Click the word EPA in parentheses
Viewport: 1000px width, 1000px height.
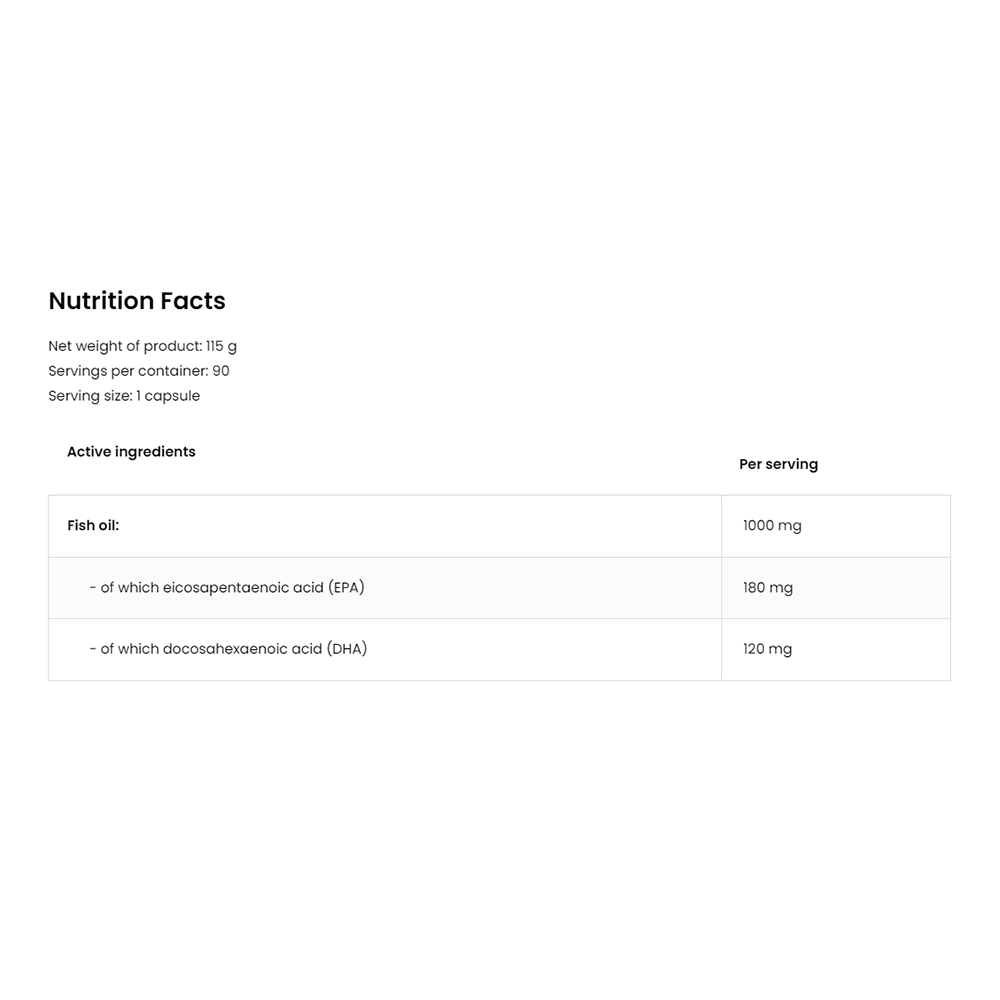point(346,588)
